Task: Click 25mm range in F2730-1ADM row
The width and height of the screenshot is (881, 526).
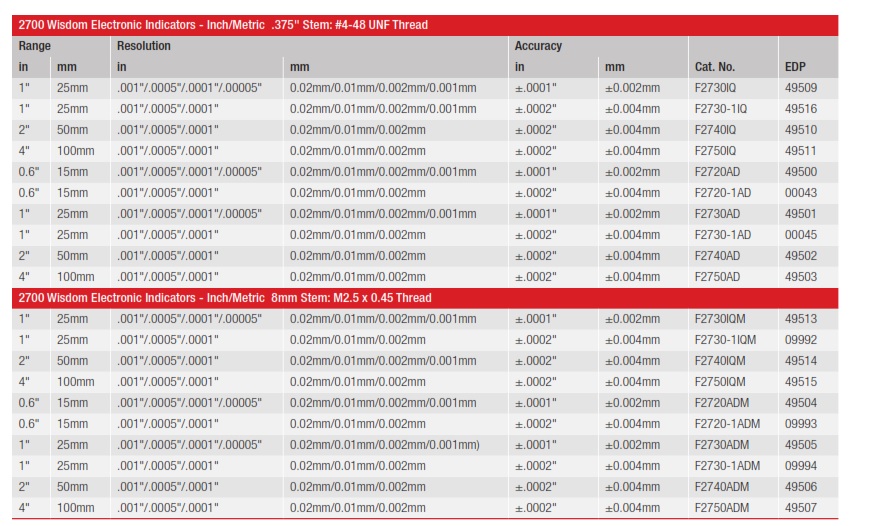Action: tap(72, 466)
